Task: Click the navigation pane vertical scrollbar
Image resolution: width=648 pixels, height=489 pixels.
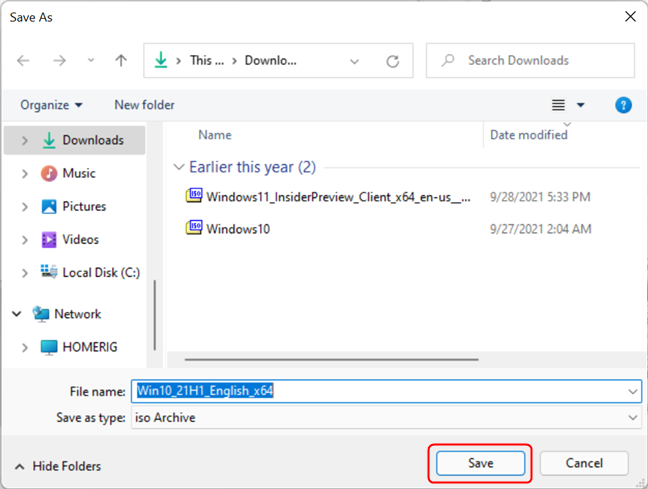Action: (x=155, y=315)
